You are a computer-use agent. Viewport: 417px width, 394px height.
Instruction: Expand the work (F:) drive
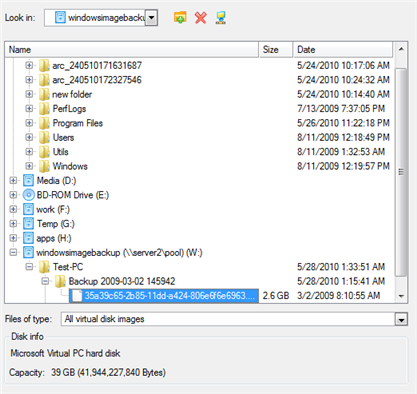point(13,209)
